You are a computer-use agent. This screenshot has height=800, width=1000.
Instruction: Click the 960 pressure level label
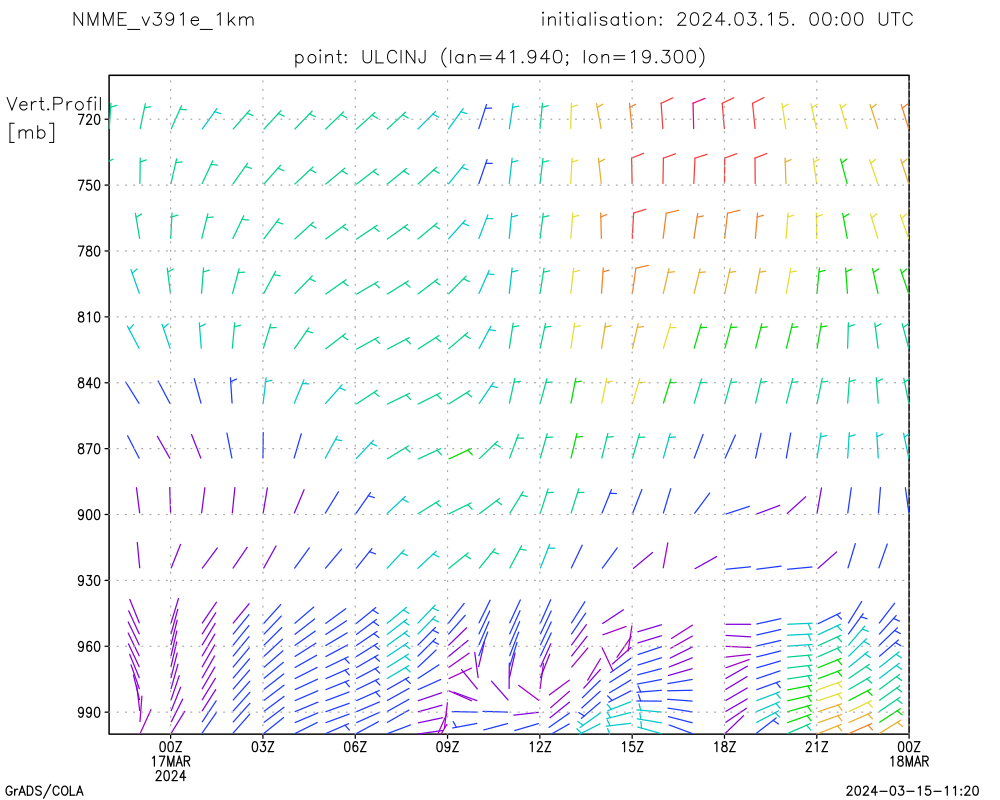89,647
